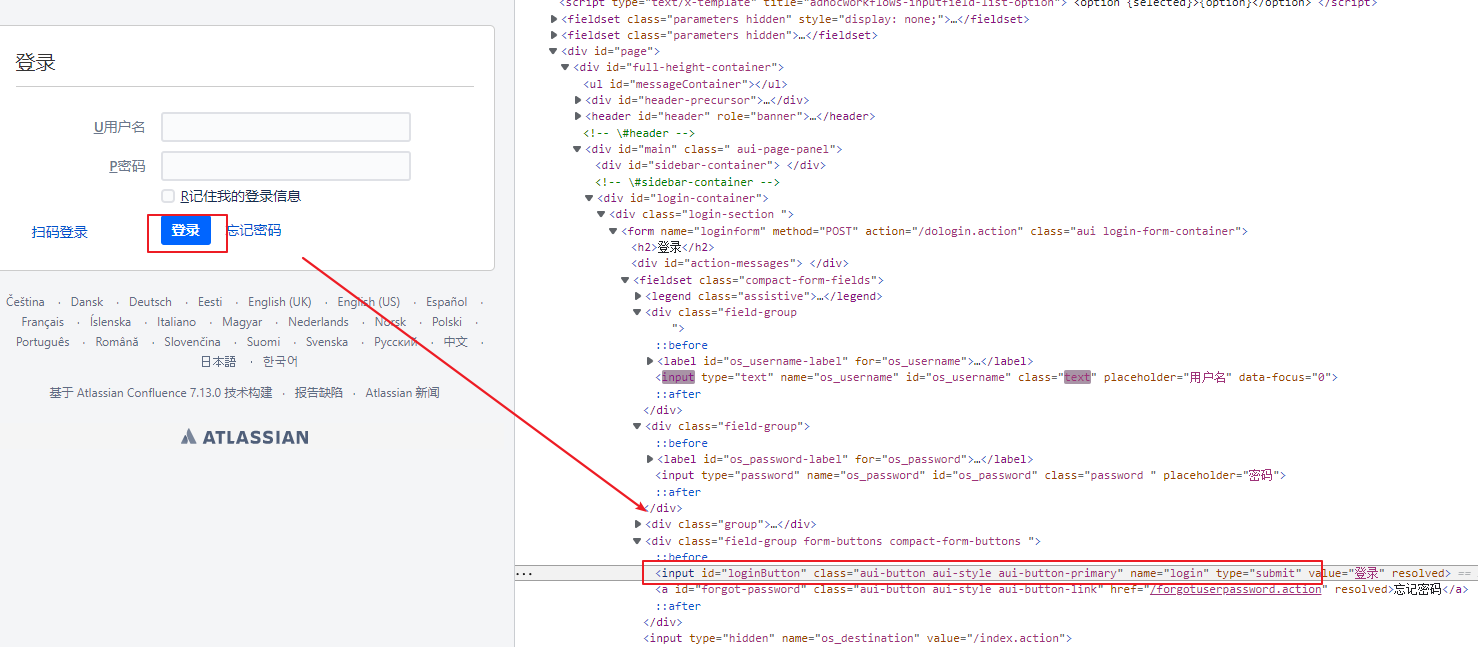1478x647 pixels.
Task: Expand the os_password-label label node
Action: click(x=650, y=459)
